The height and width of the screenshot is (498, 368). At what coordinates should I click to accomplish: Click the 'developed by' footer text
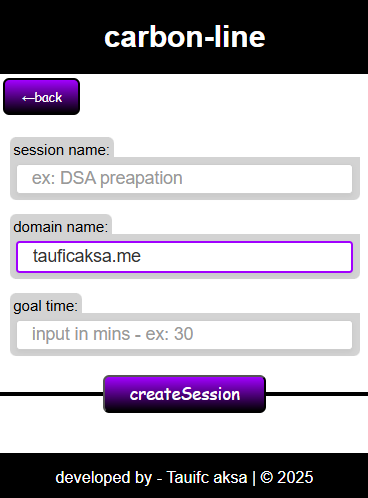(x=104, y=477)
